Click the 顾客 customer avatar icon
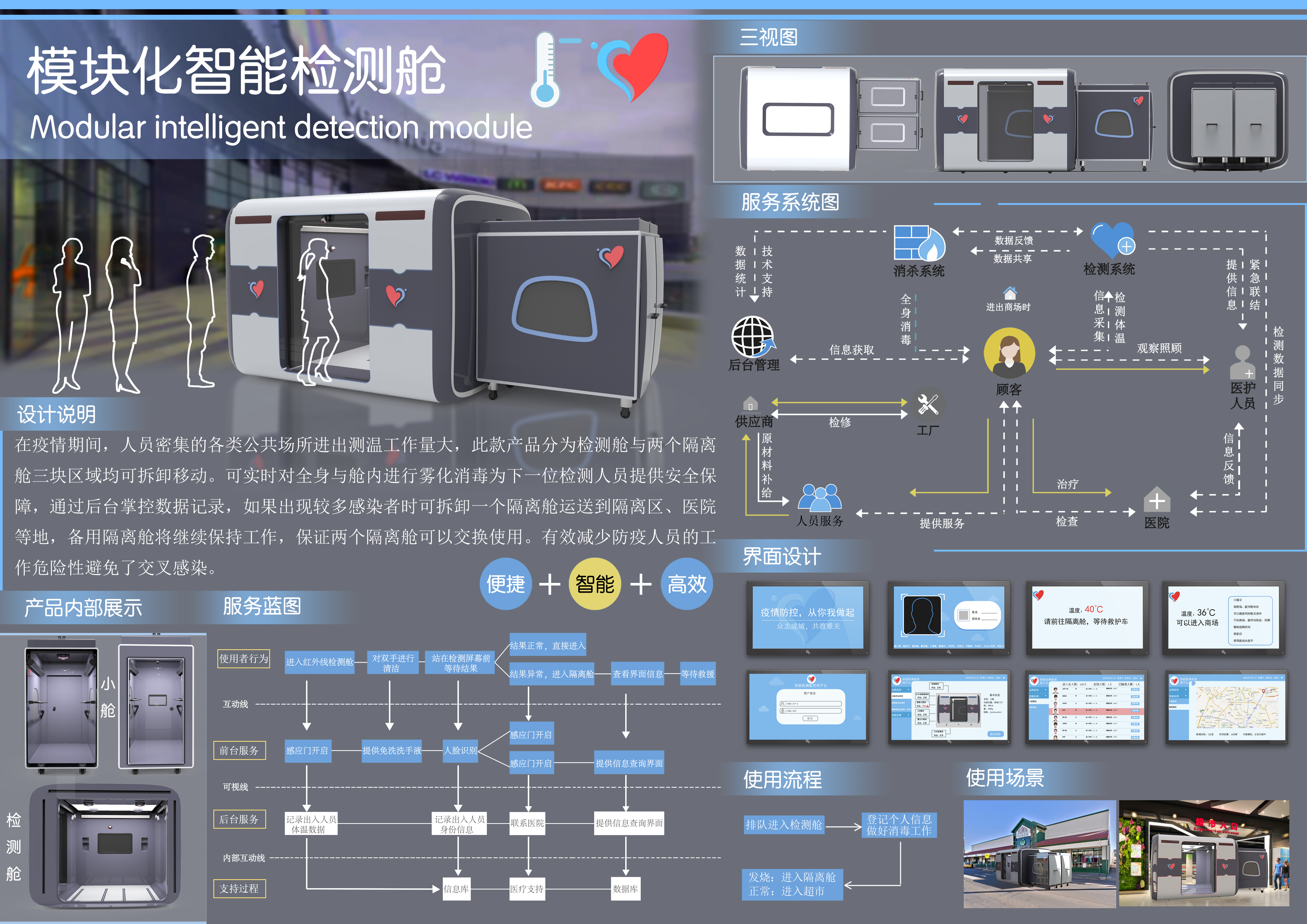Image resolution: width=1307 pixels, height=924 pixels. 1009,353
